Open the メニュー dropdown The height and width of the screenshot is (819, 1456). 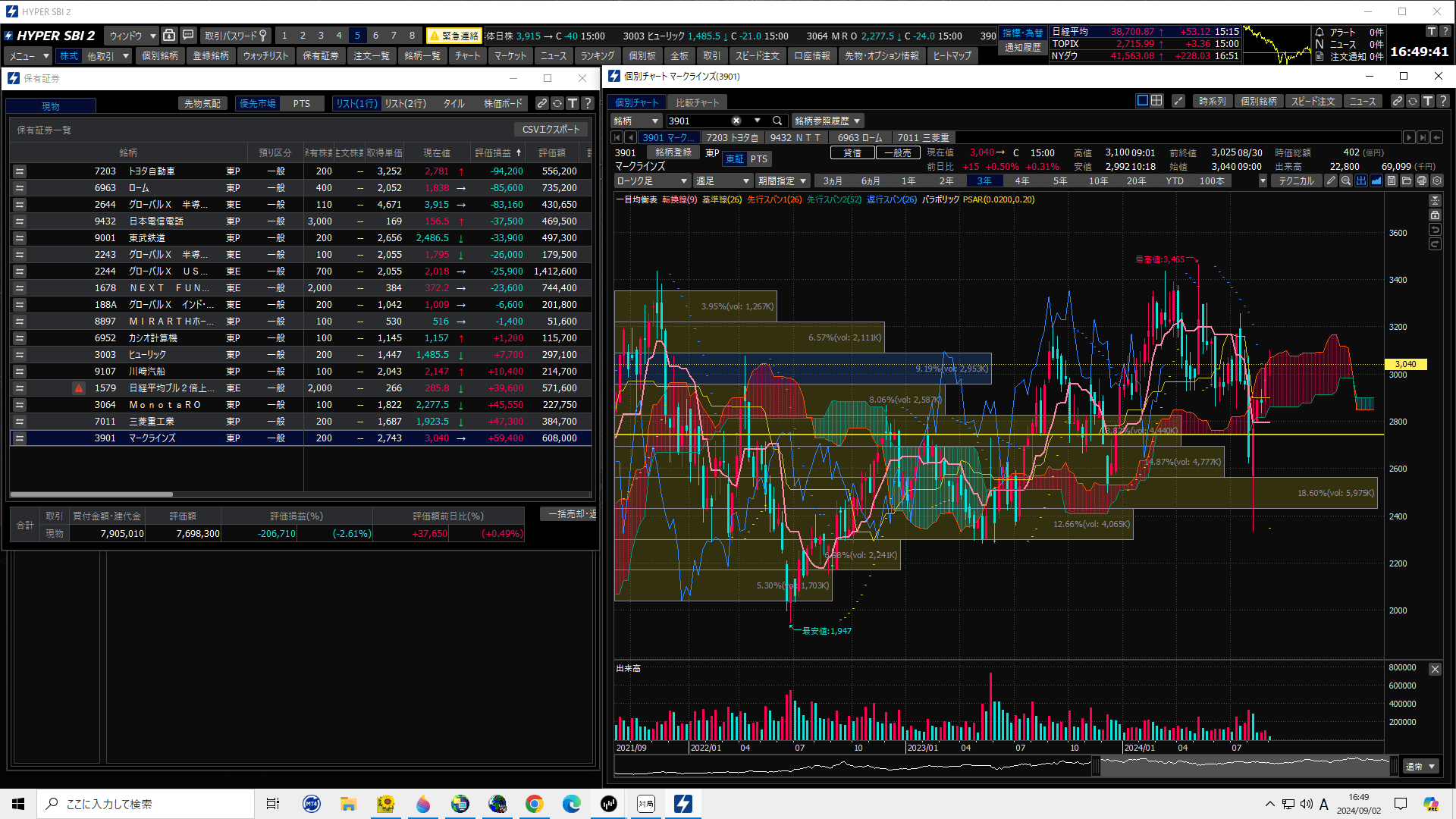pos(29,56)
